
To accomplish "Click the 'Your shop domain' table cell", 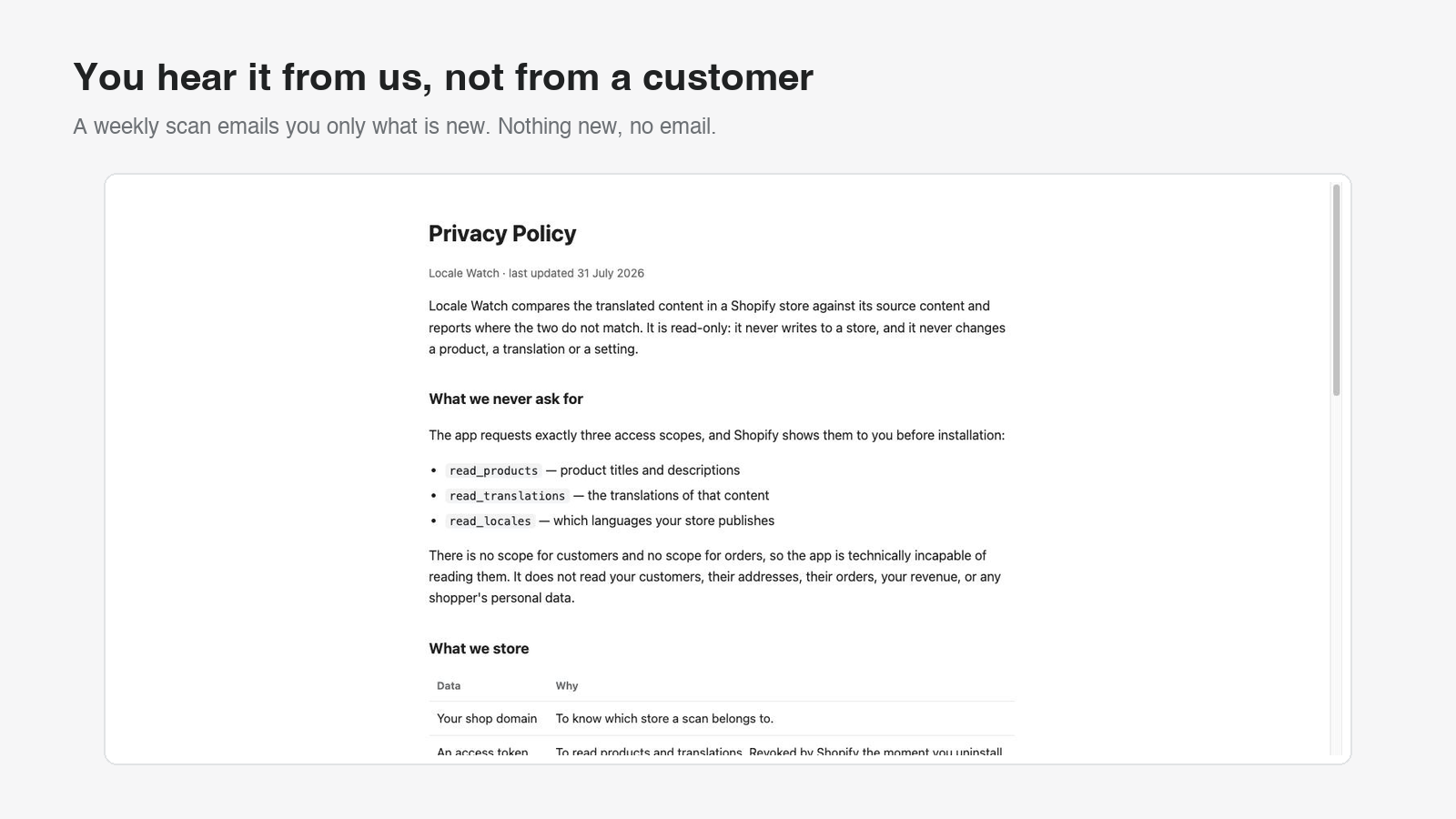I will [x=487, y=719].
